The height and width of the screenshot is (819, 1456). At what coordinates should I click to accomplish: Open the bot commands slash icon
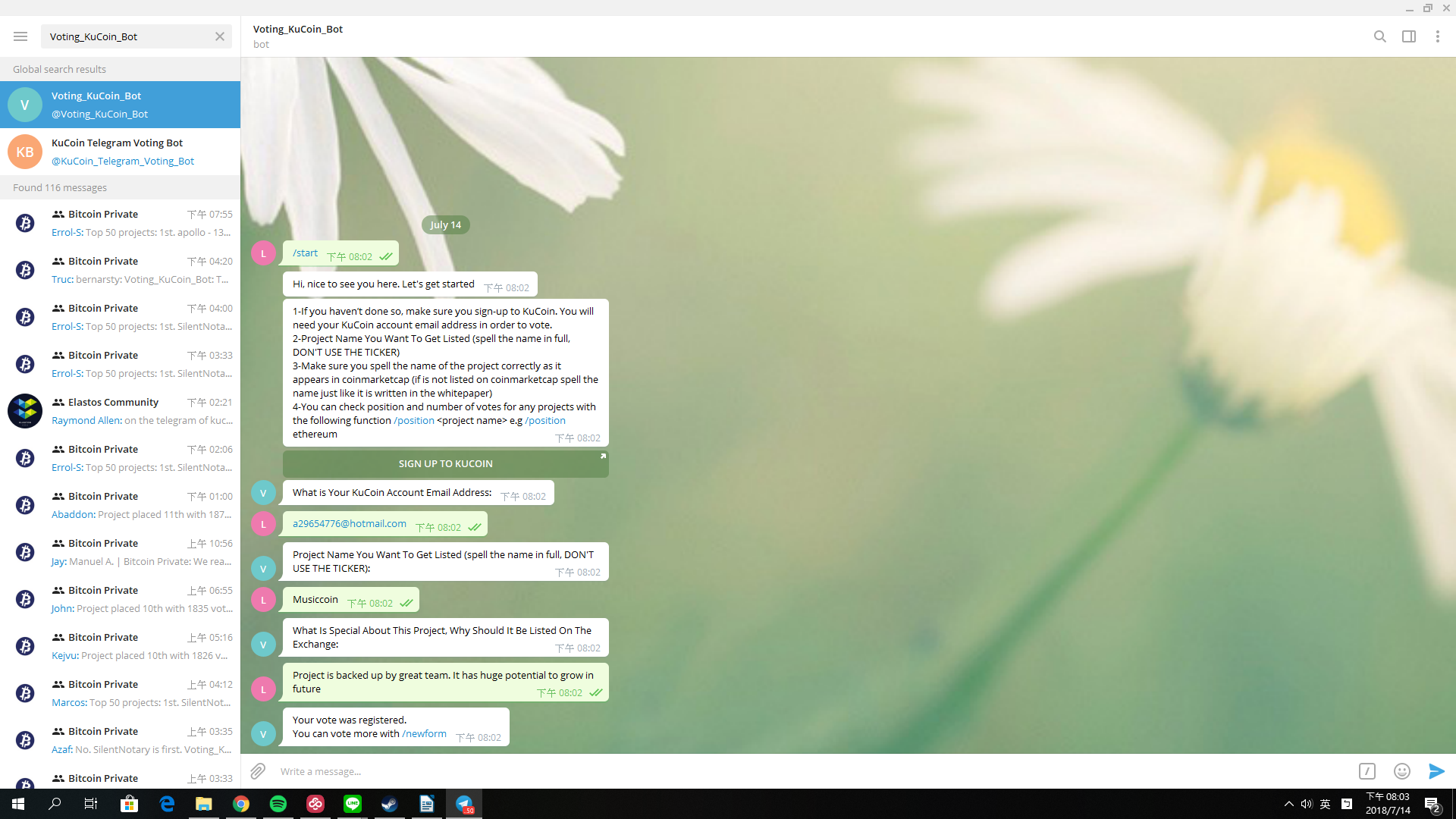(1367, 771)
